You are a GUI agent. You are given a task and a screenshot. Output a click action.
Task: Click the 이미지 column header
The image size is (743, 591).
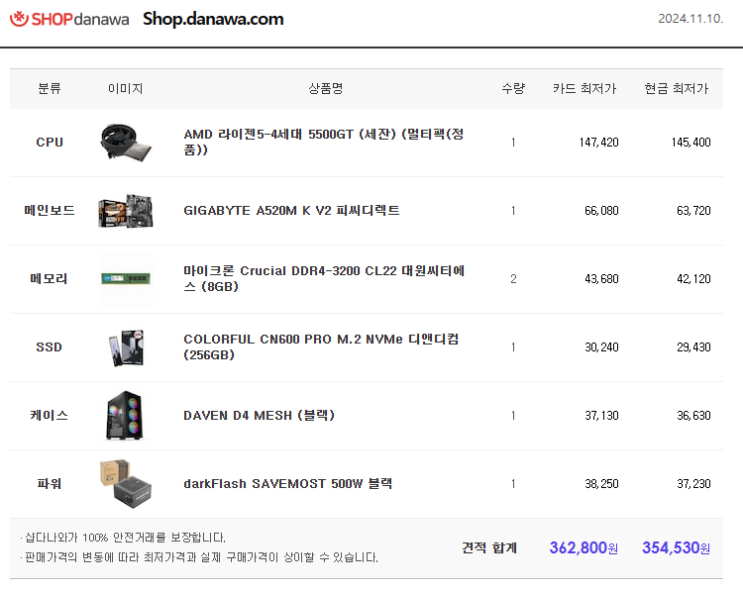[126, 88]
